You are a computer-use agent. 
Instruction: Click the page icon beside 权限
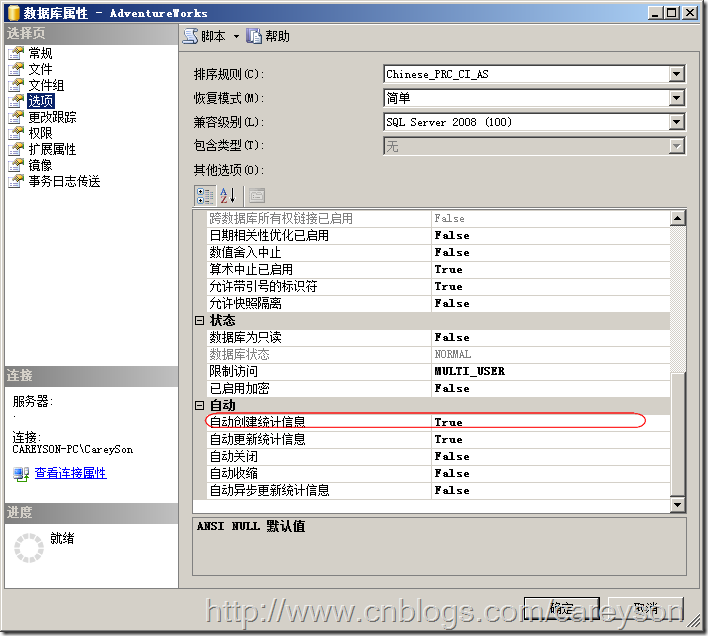coord(16,133)
